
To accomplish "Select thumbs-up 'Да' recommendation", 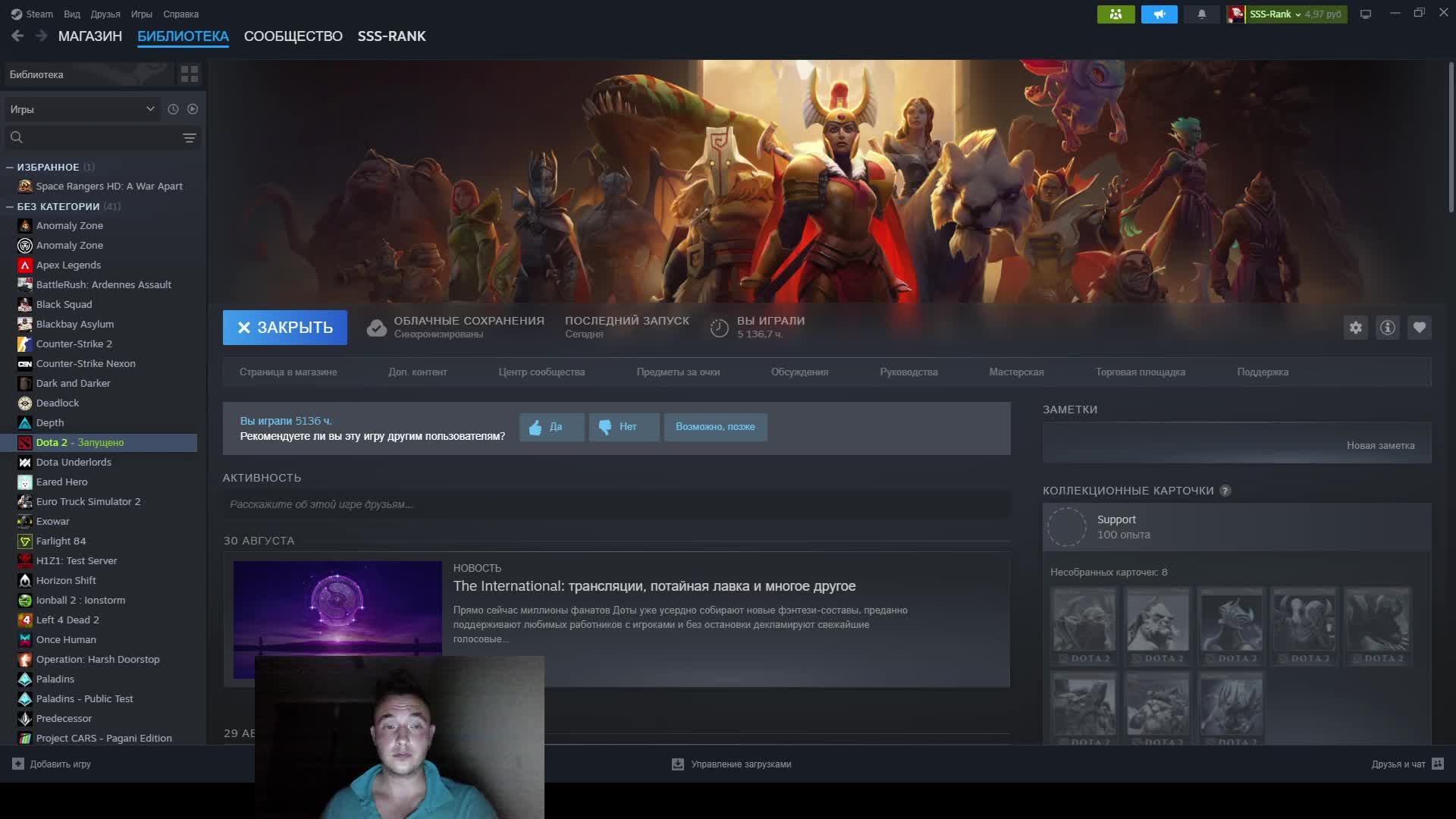I will 551,427.
